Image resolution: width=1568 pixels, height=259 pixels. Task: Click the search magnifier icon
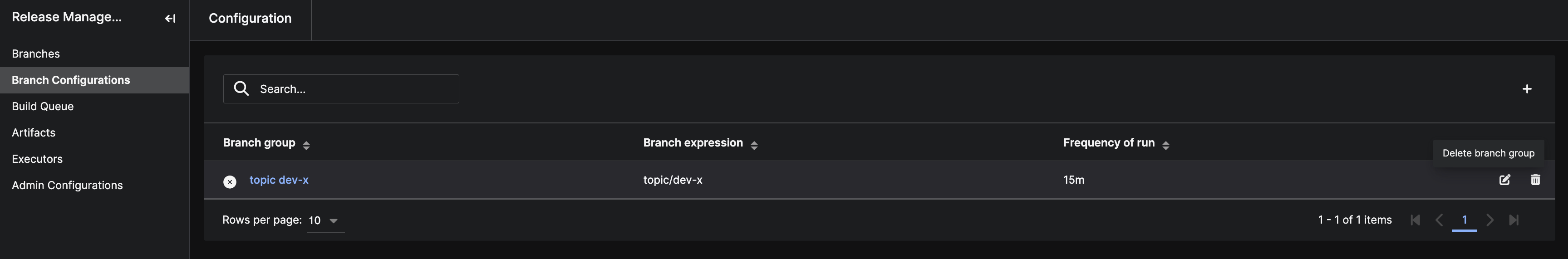click(241, 89)
